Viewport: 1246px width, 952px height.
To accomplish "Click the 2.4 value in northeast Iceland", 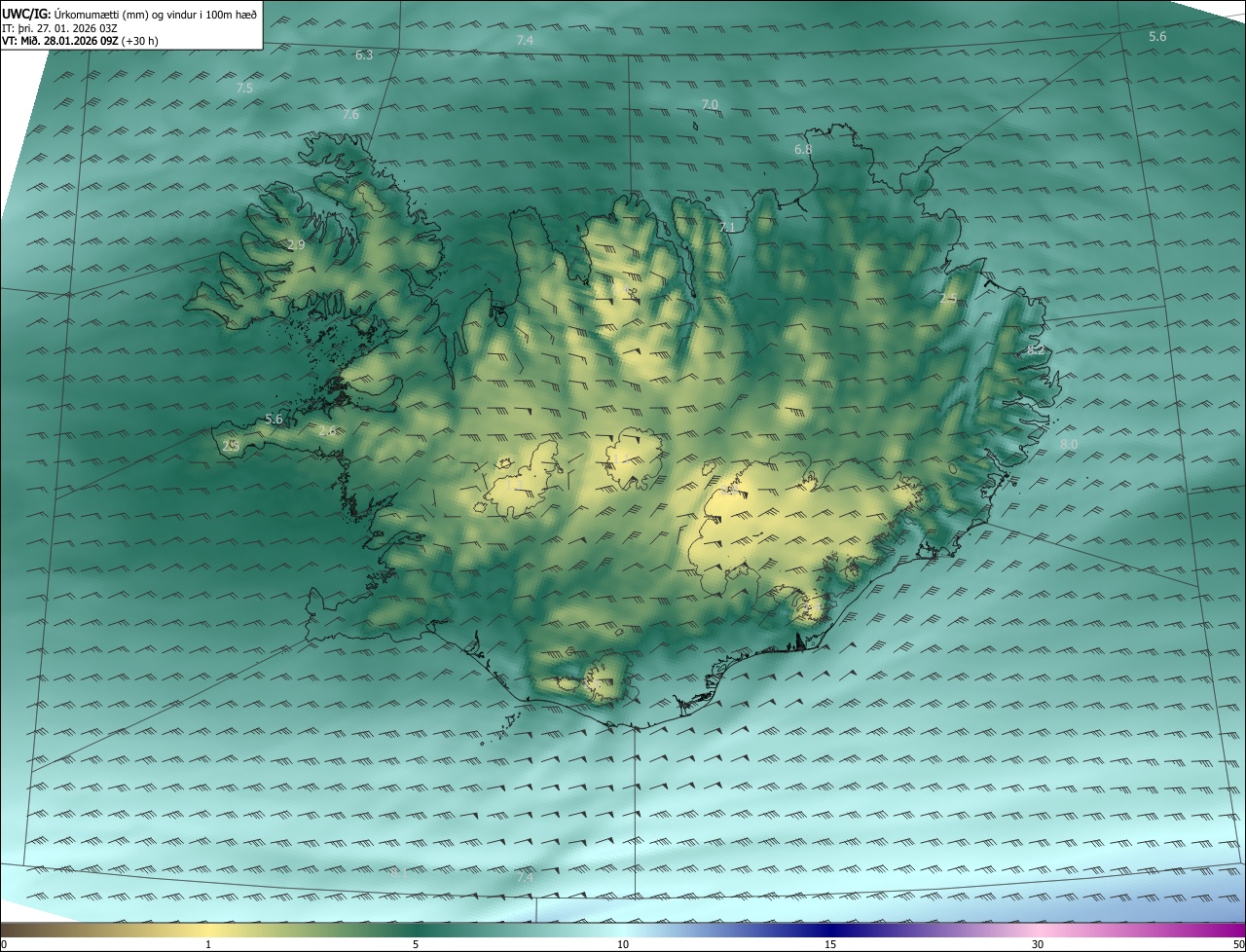I will coord(947,298).
